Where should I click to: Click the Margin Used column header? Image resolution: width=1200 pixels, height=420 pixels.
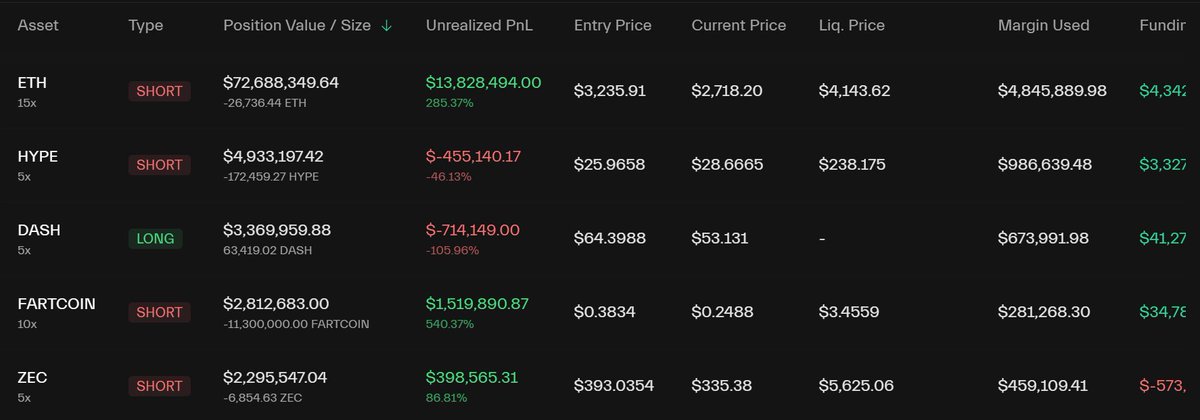coord(1043,25)
